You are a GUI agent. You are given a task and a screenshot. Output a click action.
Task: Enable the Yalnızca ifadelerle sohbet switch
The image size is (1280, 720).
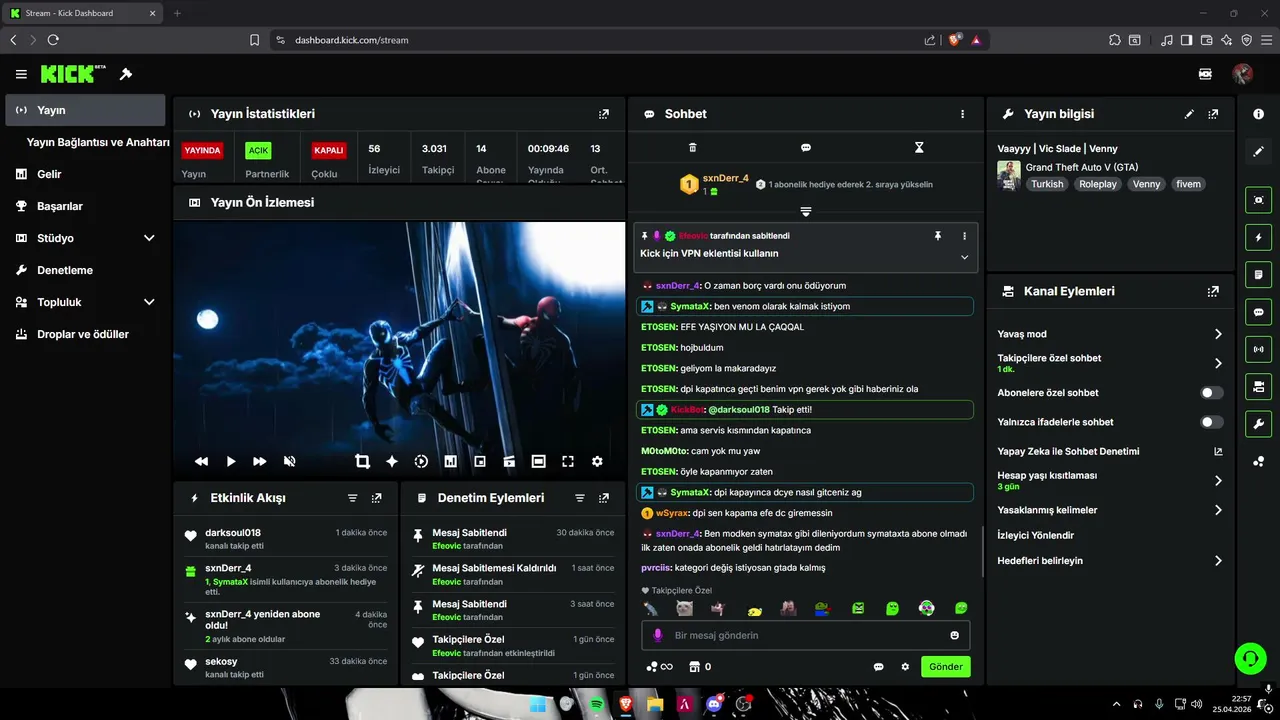click(x=1212, y=422)
